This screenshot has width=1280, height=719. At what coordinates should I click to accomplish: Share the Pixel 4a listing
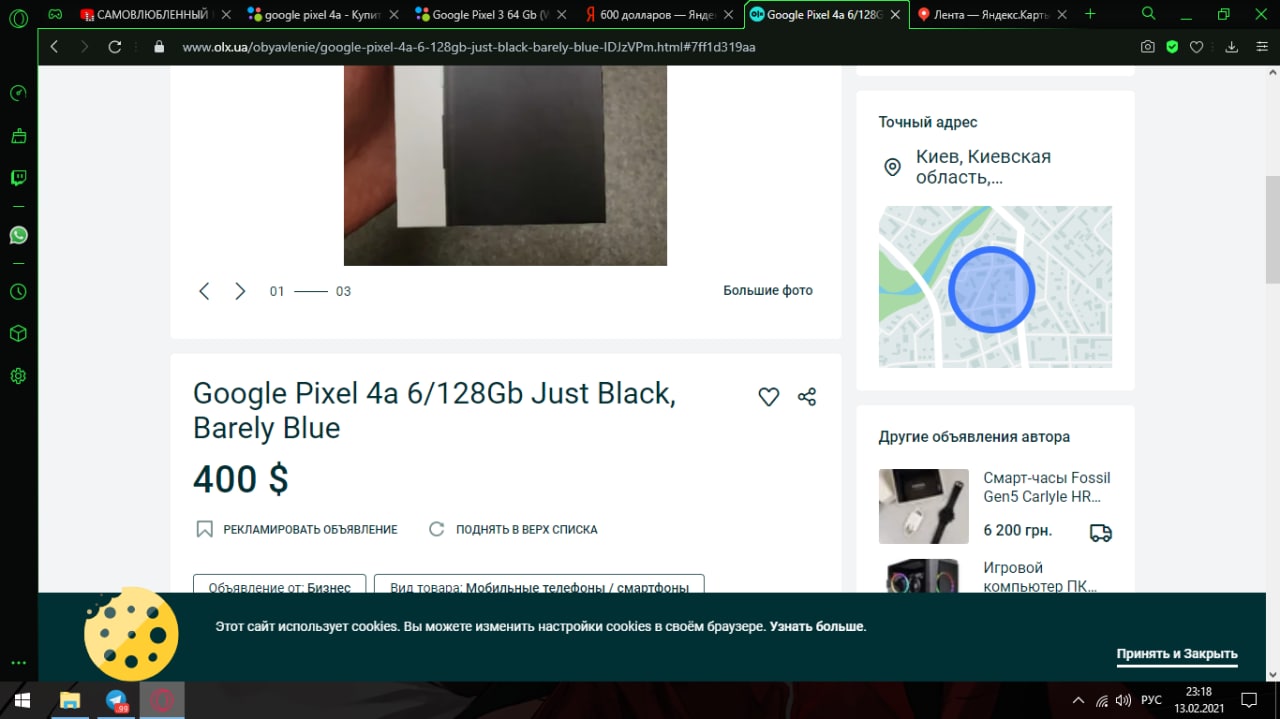click(x=807, y=397)
